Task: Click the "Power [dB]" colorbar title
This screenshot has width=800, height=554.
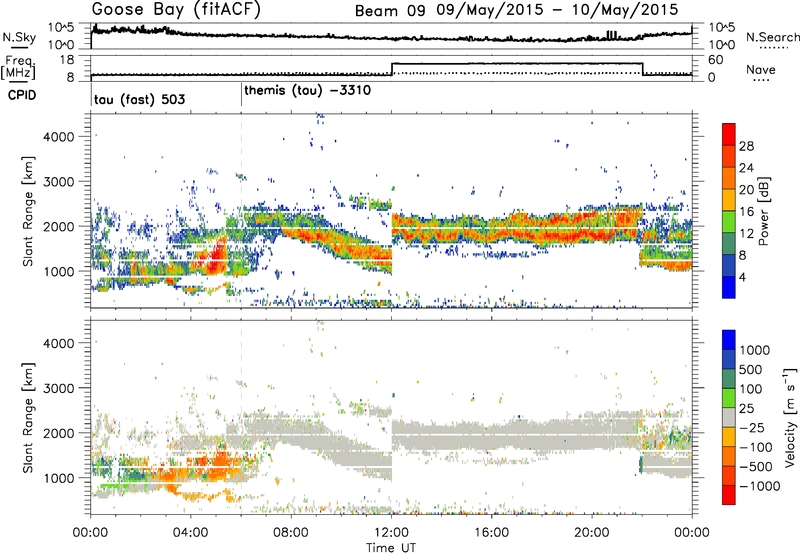Action: pos(763,211)
